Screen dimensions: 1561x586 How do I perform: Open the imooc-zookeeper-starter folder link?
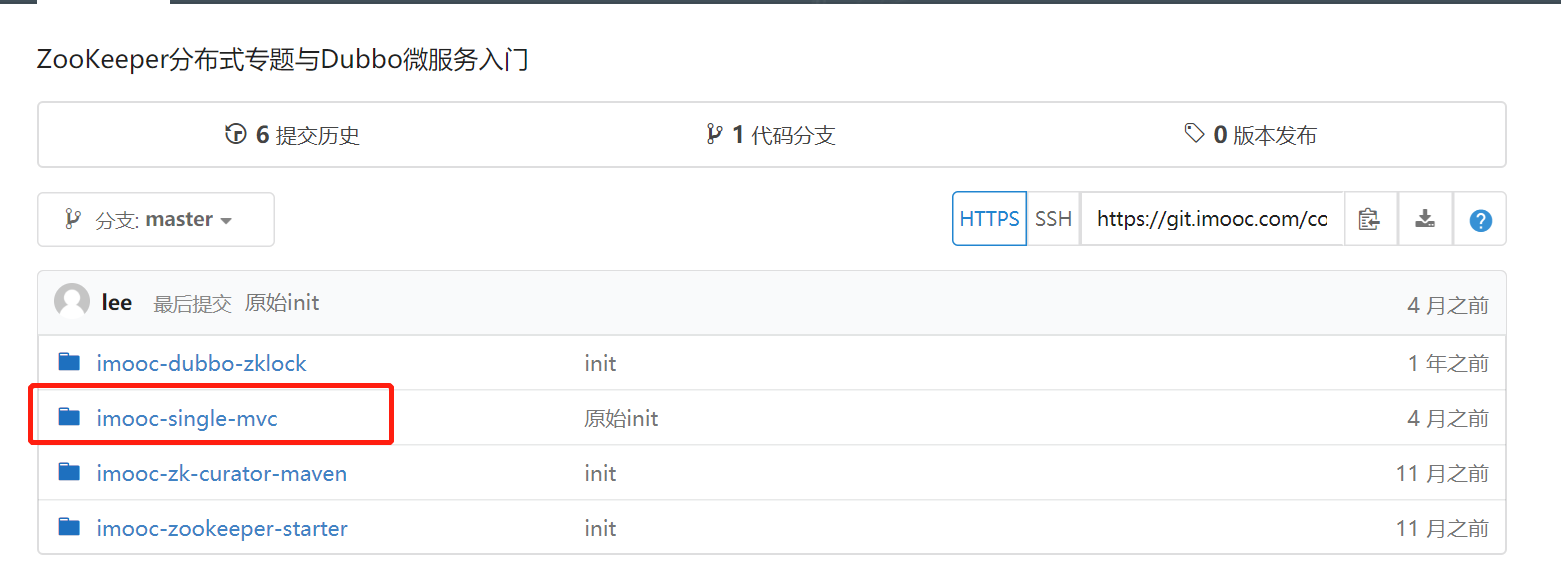[x=222, y=528]
